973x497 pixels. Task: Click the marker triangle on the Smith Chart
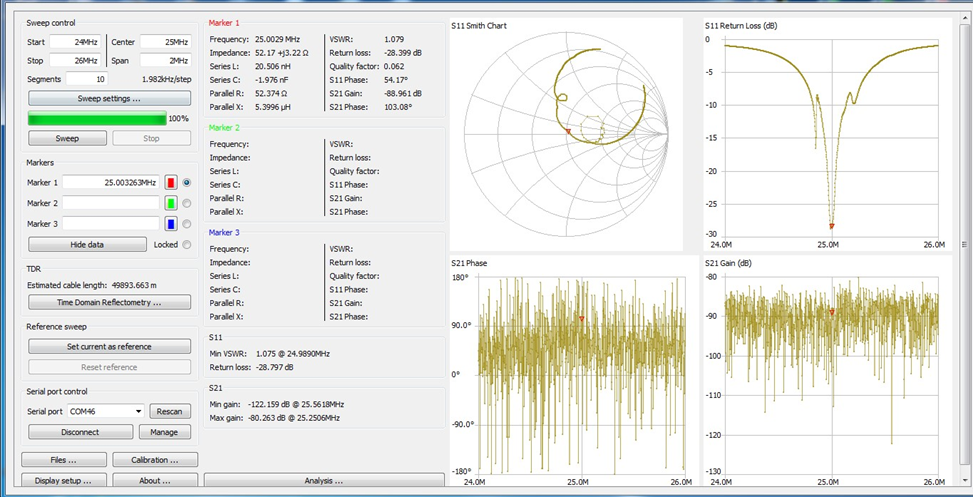click(x=568, y=131)
